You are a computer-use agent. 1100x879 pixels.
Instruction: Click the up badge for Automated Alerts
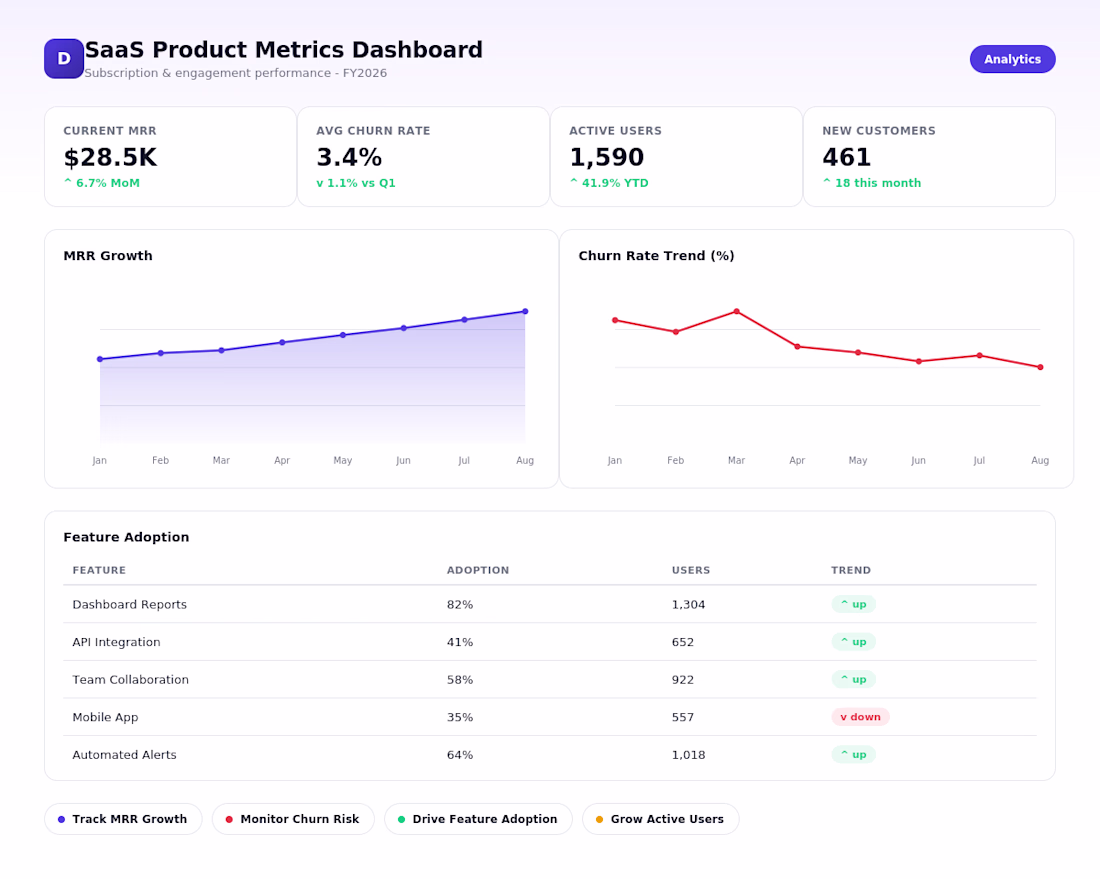pyautogui.click(x=853, y=755)
